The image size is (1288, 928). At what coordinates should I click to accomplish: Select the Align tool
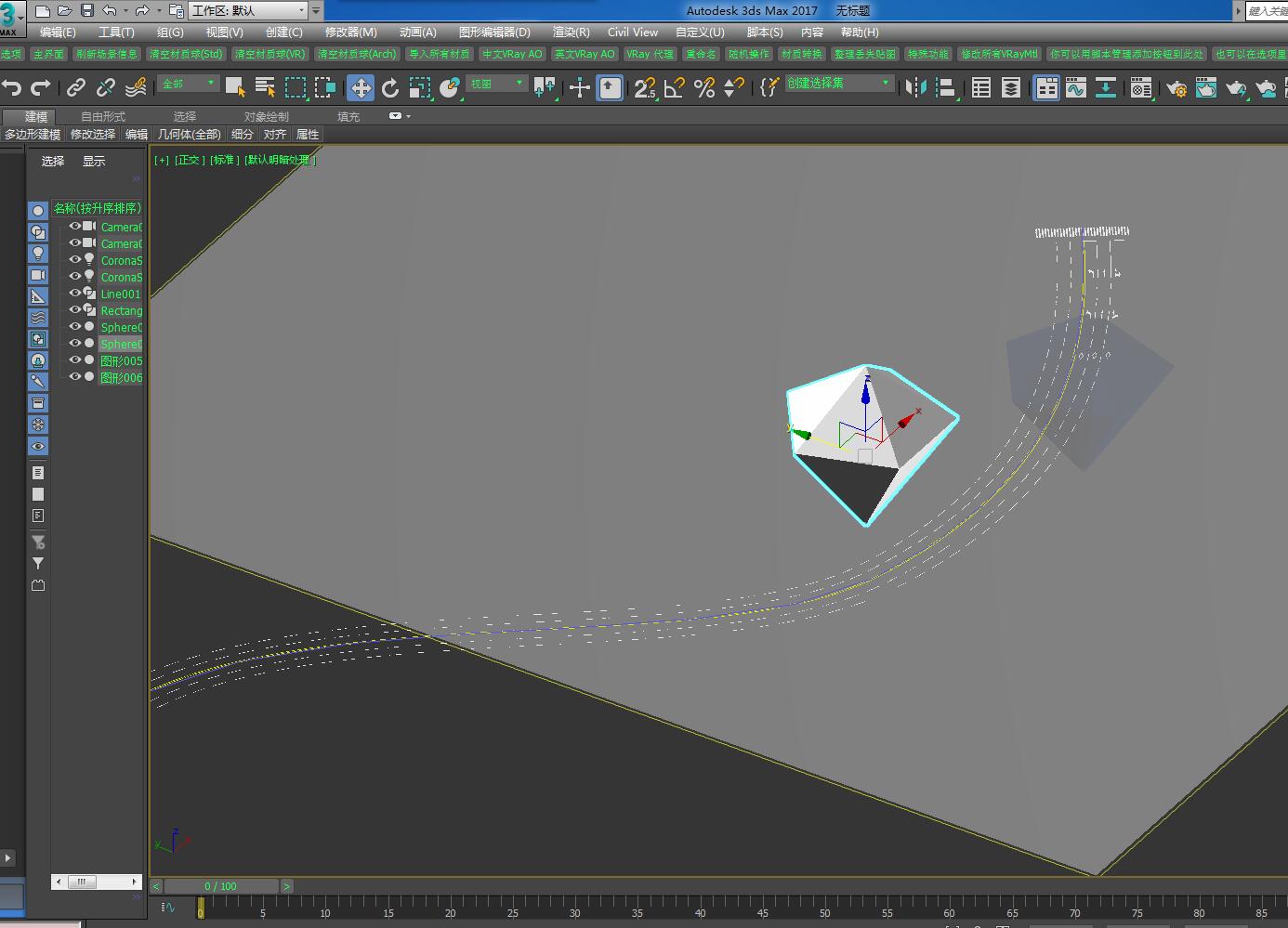coord(945,87)
